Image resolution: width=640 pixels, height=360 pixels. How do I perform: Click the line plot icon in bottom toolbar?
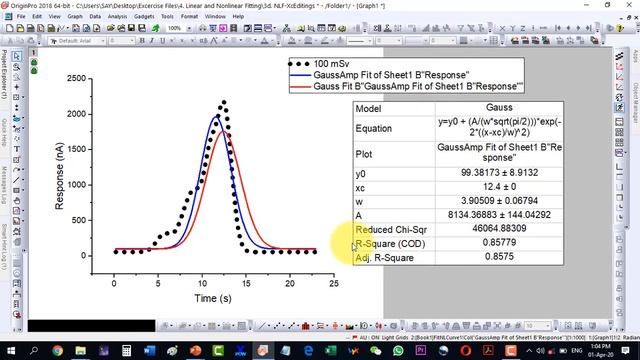pos(262,326)
